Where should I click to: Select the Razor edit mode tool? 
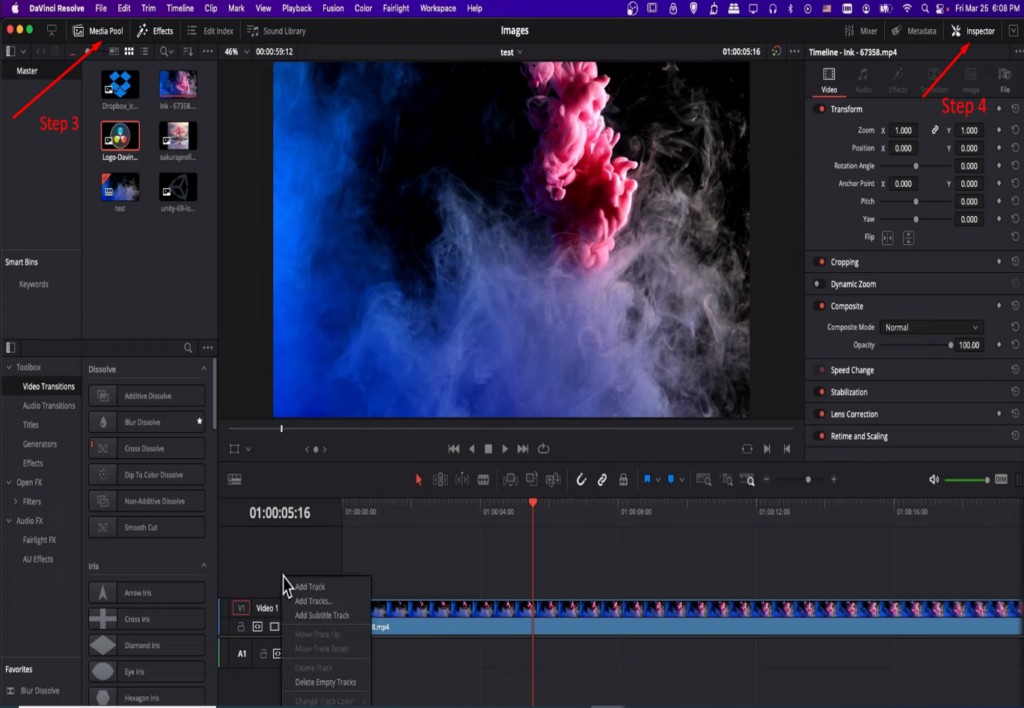point(482,479)
